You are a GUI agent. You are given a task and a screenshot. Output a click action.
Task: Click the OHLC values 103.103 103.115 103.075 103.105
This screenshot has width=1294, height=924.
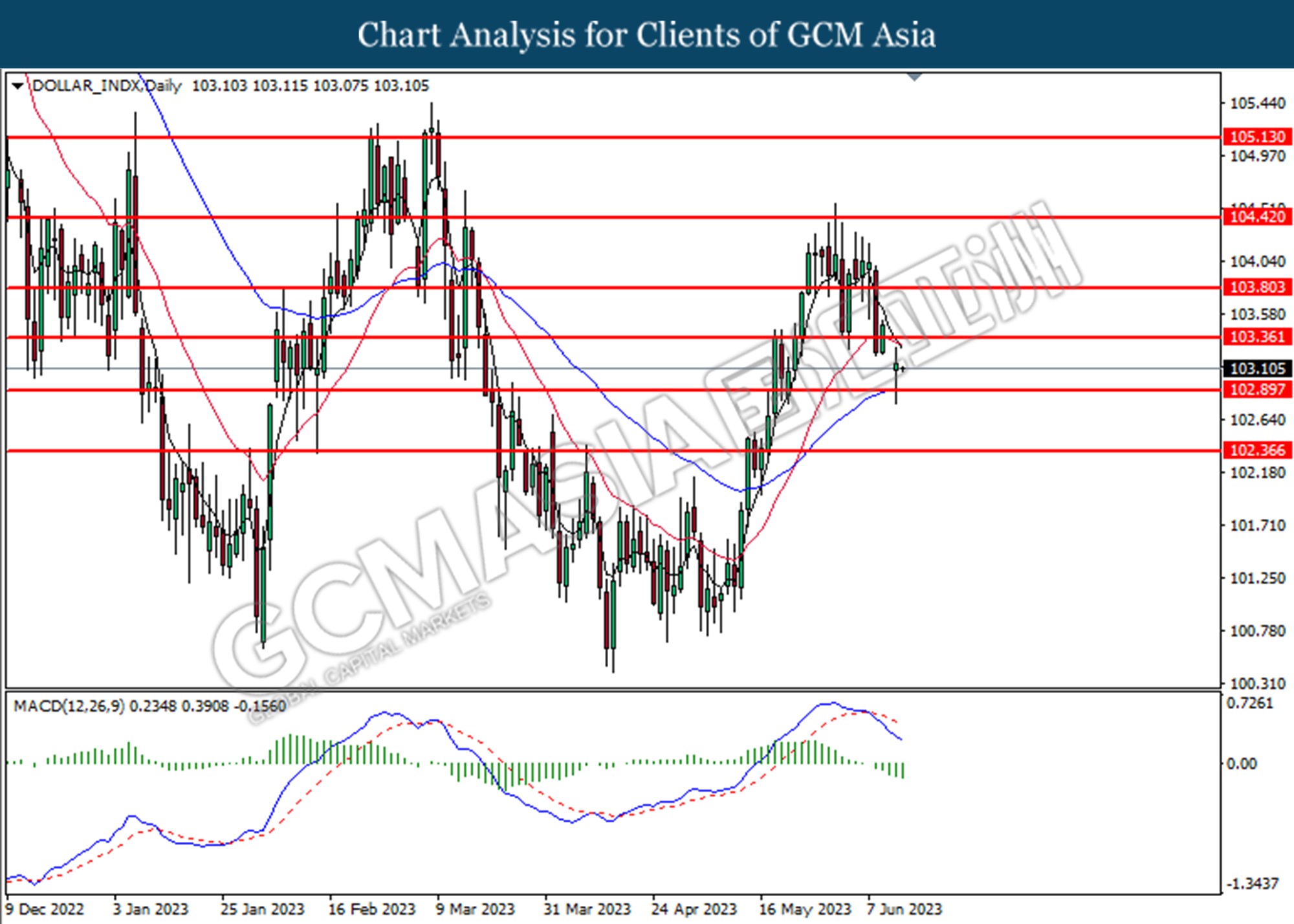(x=311, y=86)
